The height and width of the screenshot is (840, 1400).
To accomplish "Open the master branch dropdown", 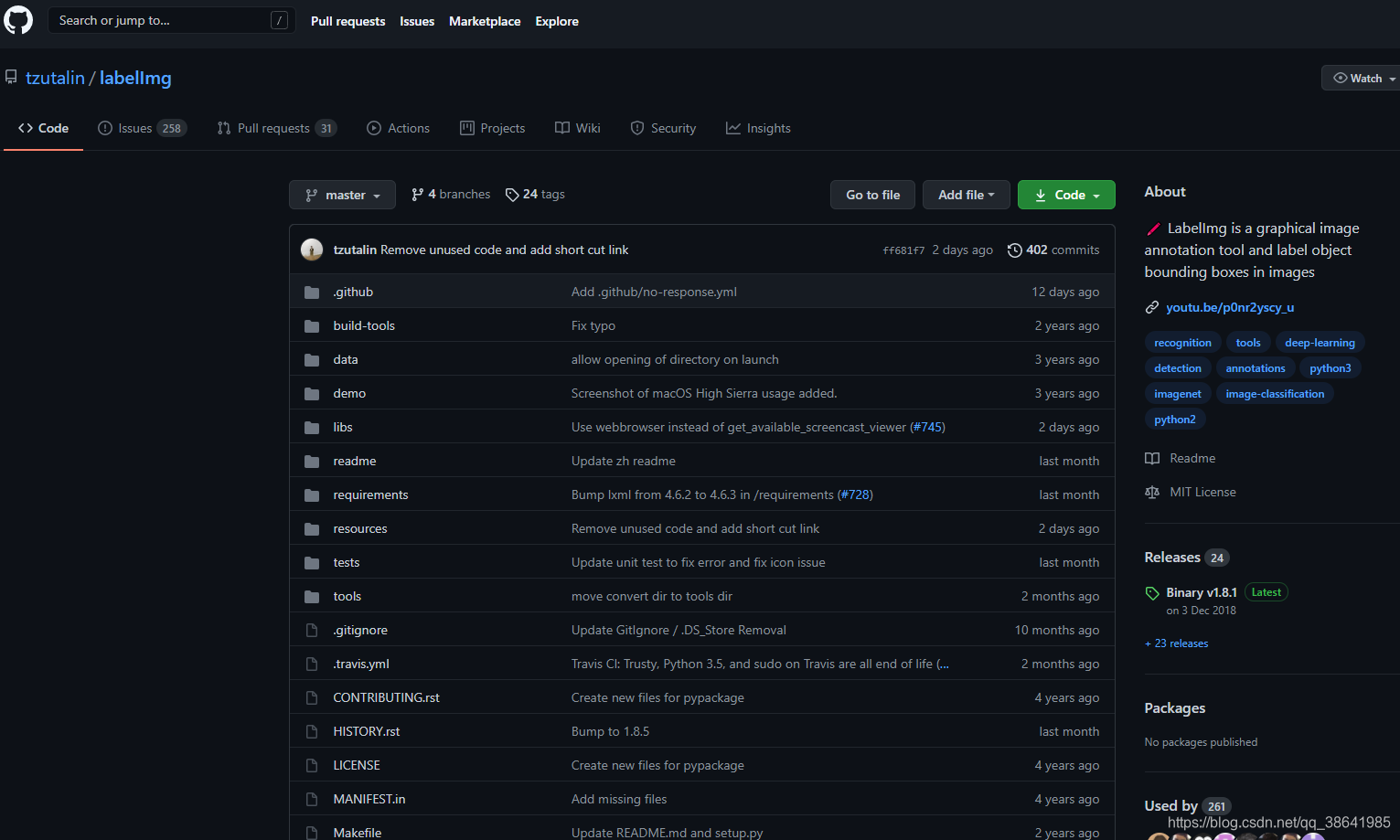I will click(x=342, y=195).
